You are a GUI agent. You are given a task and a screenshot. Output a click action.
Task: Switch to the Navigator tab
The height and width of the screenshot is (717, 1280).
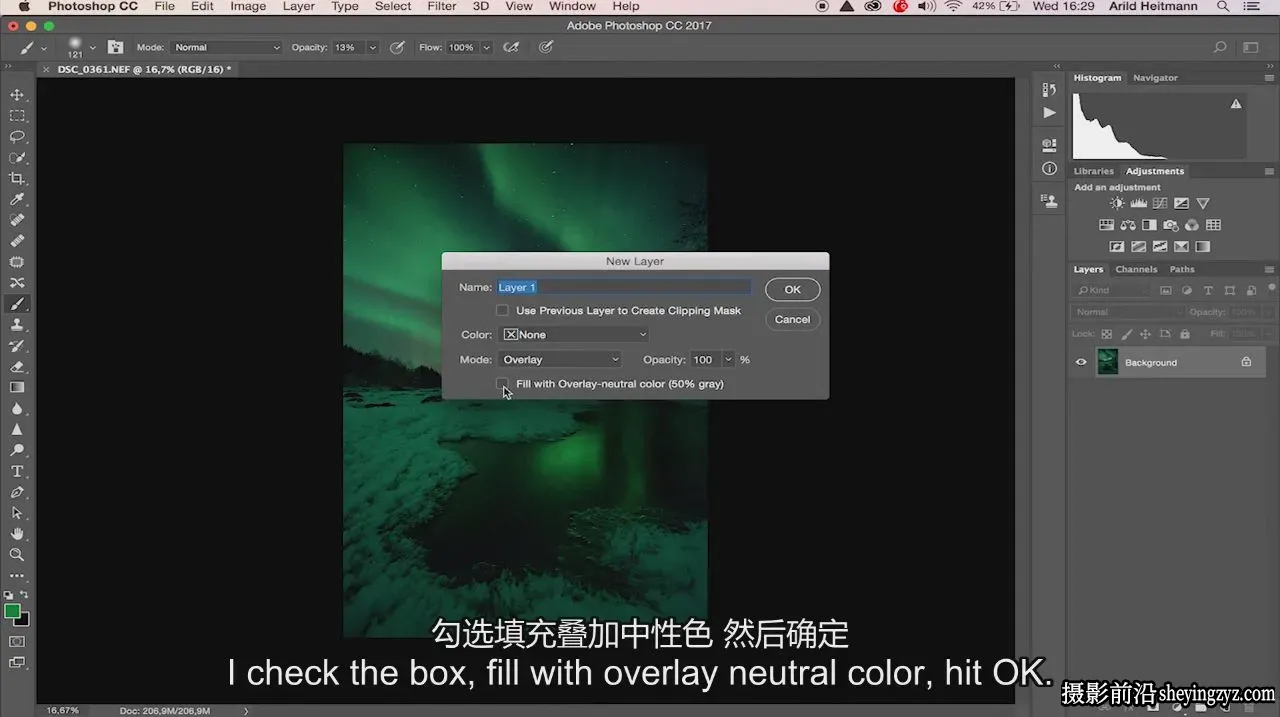(1155, 77)
